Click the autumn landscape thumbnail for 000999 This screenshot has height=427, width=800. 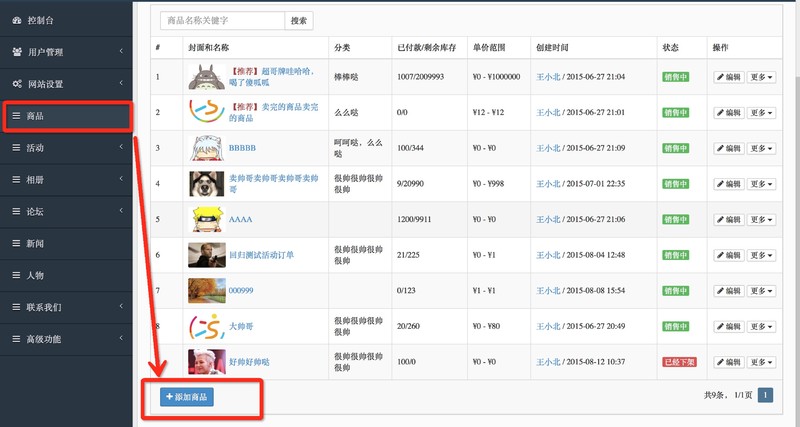tap(207, 290)
